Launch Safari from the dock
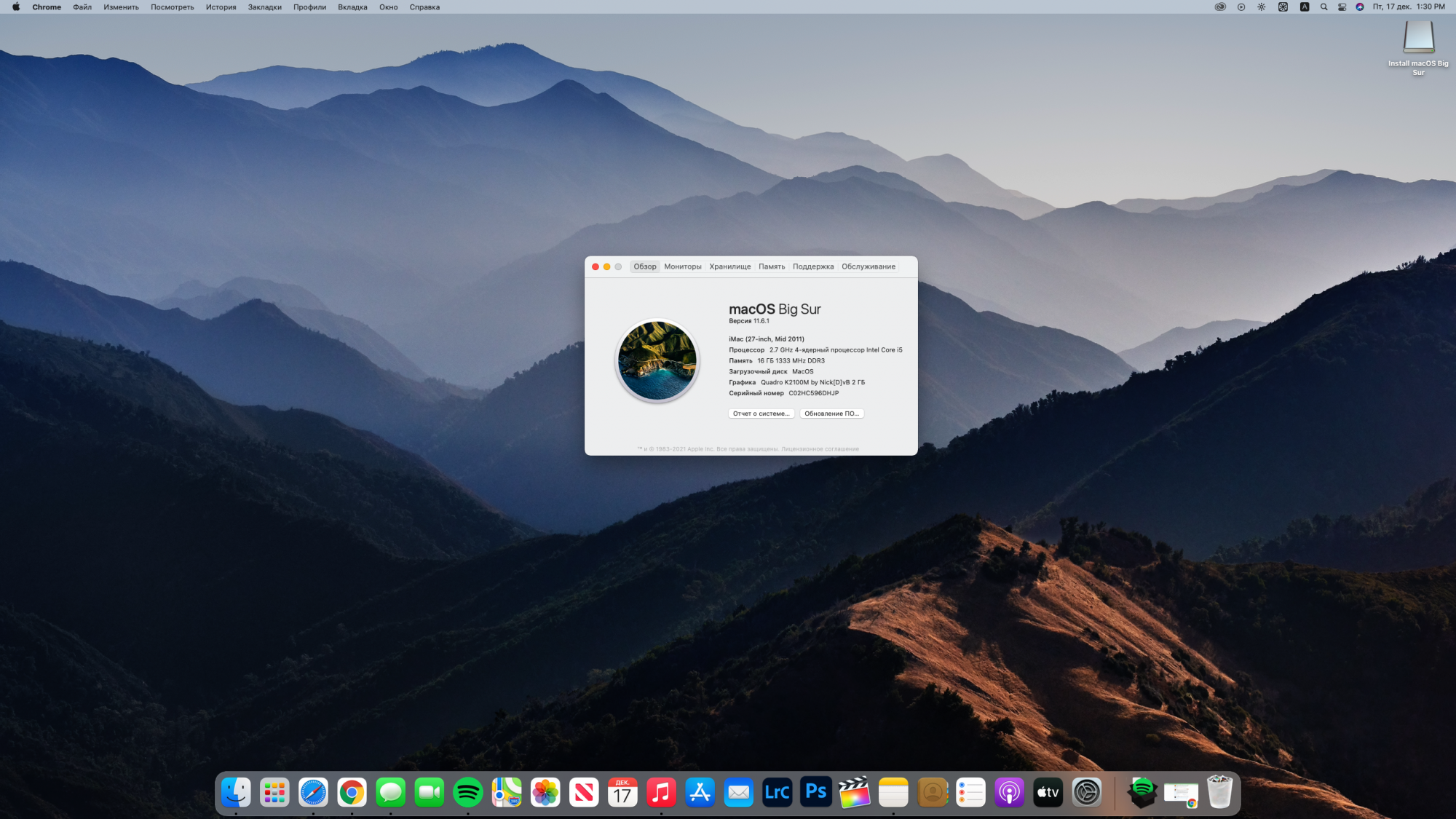 coord(313,792)
